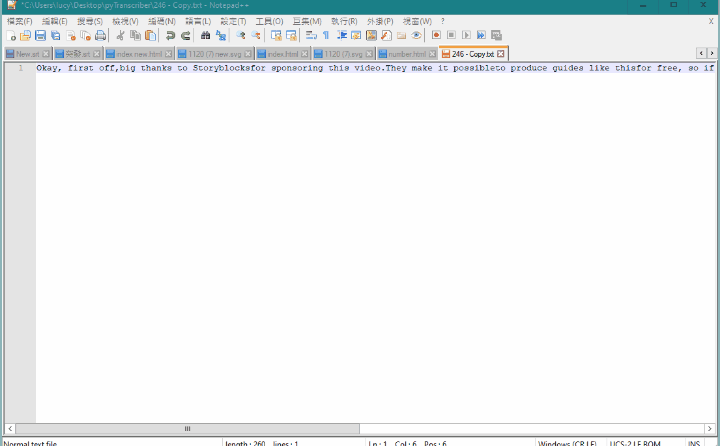Toggle word wrap in the toolbar
Image resolution: width=720 pixels, height=446 pixels.
tap(311, 35)
